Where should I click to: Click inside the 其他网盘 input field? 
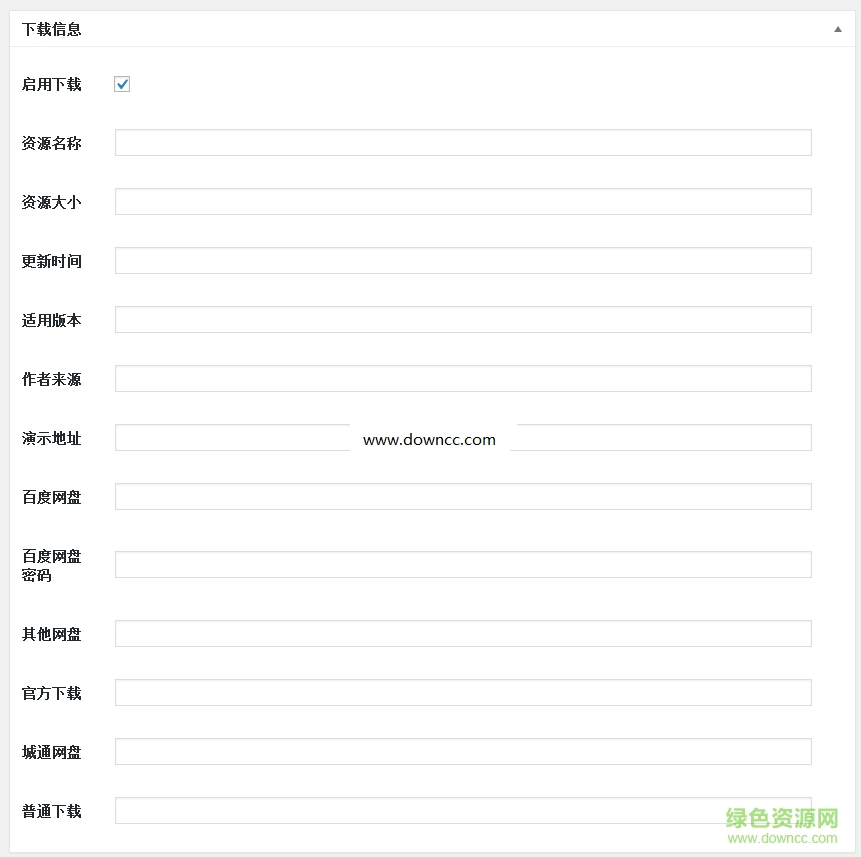point(462,633)
